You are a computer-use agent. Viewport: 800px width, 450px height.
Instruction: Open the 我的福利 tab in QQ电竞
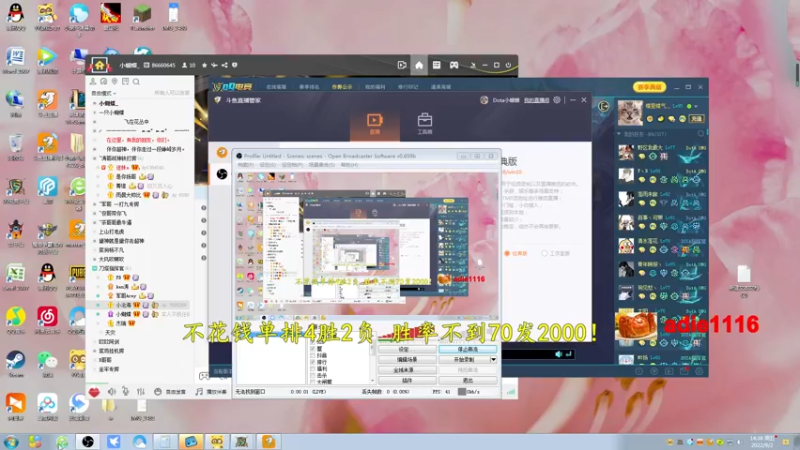click(x=375, y=87)
